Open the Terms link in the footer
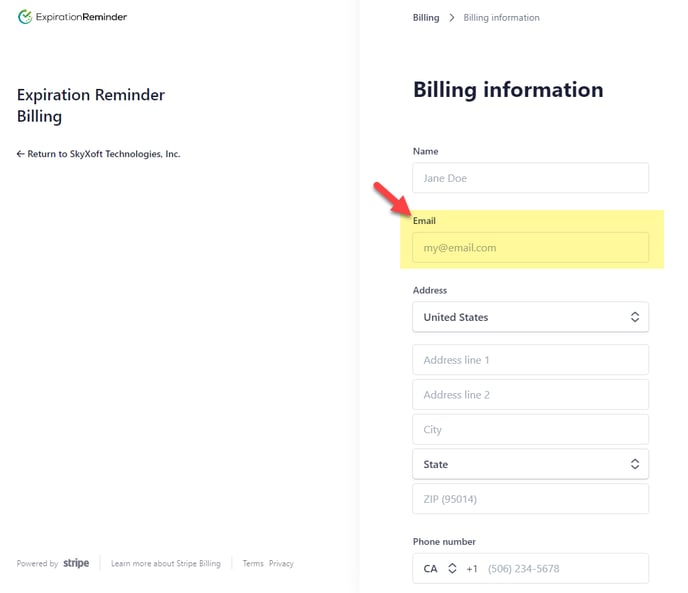Image resolution: width=688 pixels, height=593 pixels. tap(253, 563)
